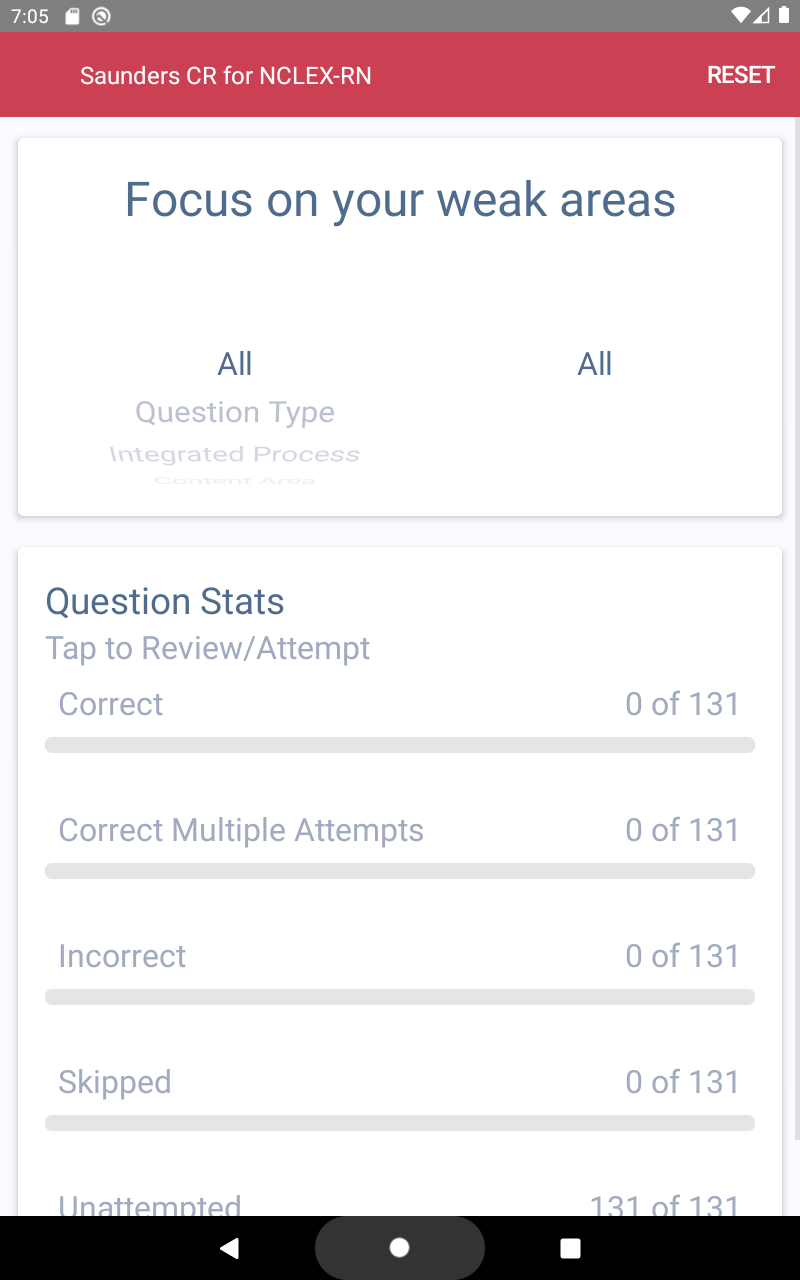Viewport: 800px width, 1280px height.
Task: Tap the battery status icon
Action: [783, 16]
